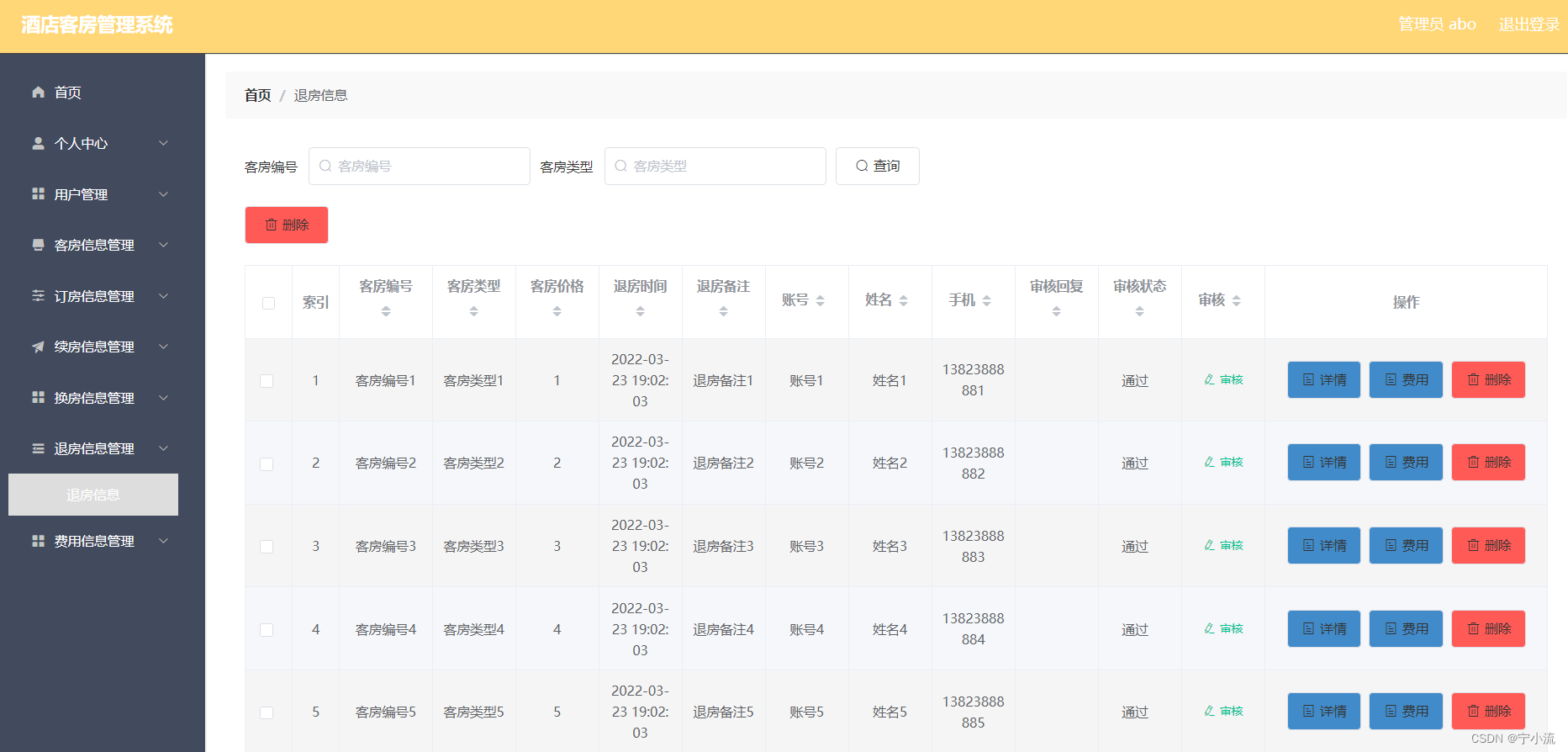Click the sort arrows on 退房时间 column
This screenshot has width=1568, height=752.
(640, 311)
